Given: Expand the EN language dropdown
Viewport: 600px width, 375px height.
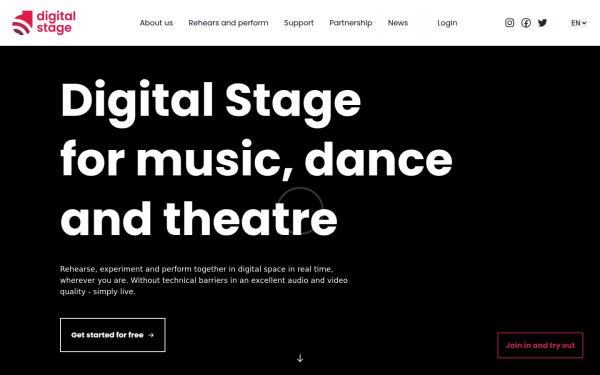Looking at the screenshot, I should pyautogui.click(x=578, y=23).
